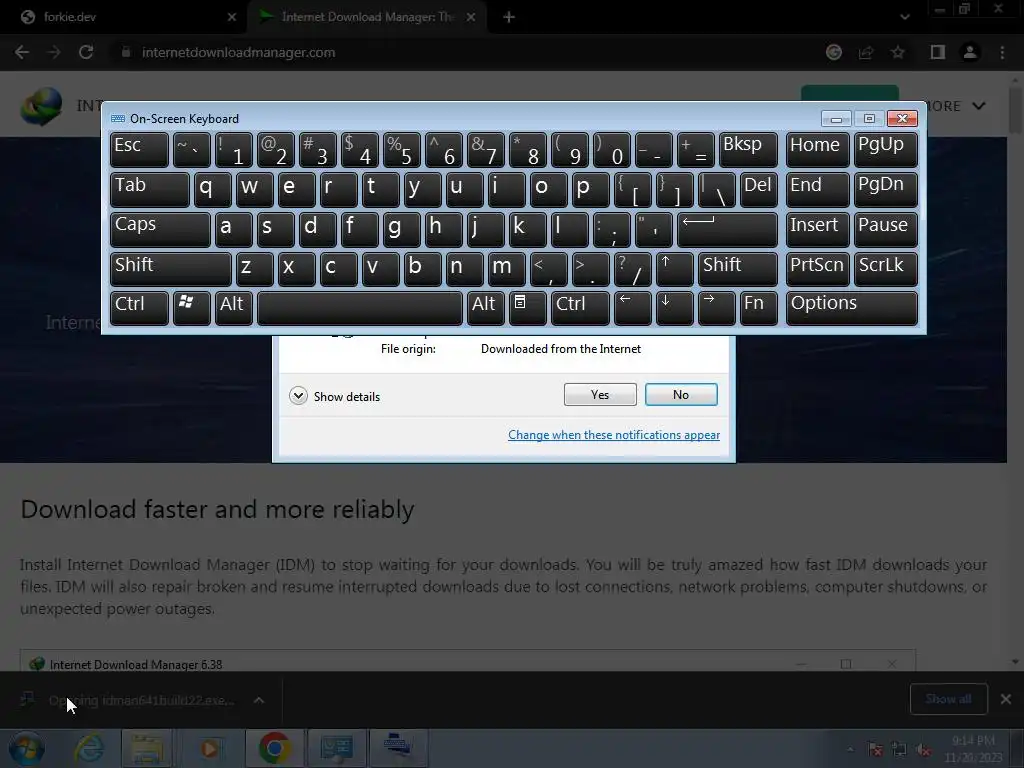The height and width of the screenshot is (768, 1024).
Task: Click the Options key on On-Screen Keyboard
Action: (x=852, y=308)
